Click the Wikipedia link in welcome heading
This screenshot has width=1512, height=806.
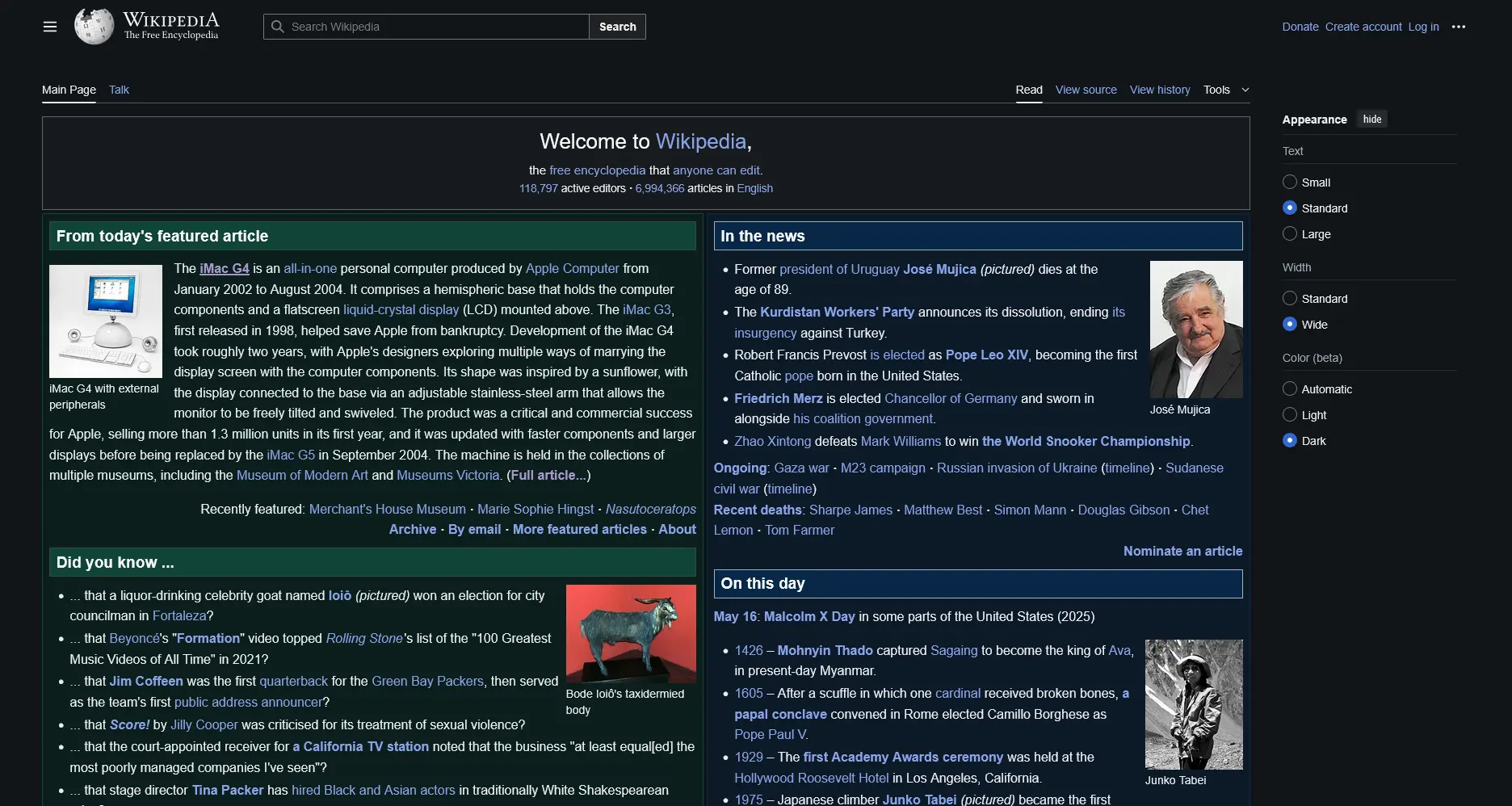(700, 141)
